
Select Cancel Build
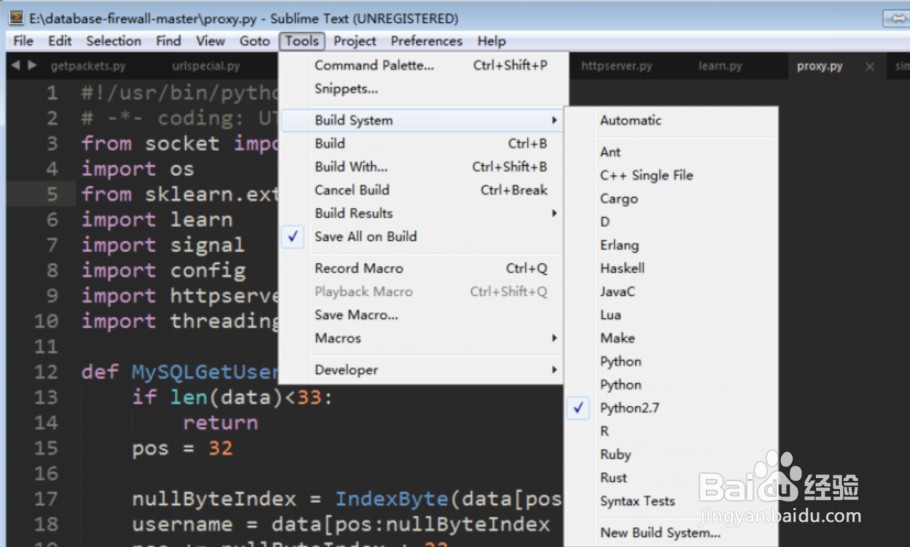click(x=421, y=190)
